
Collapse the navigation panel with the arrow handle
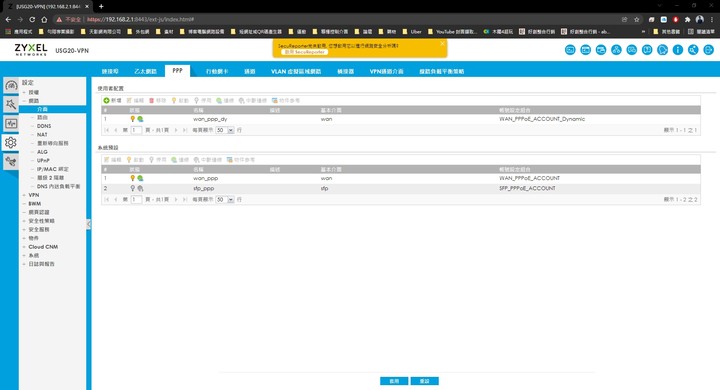coord(88,224)
